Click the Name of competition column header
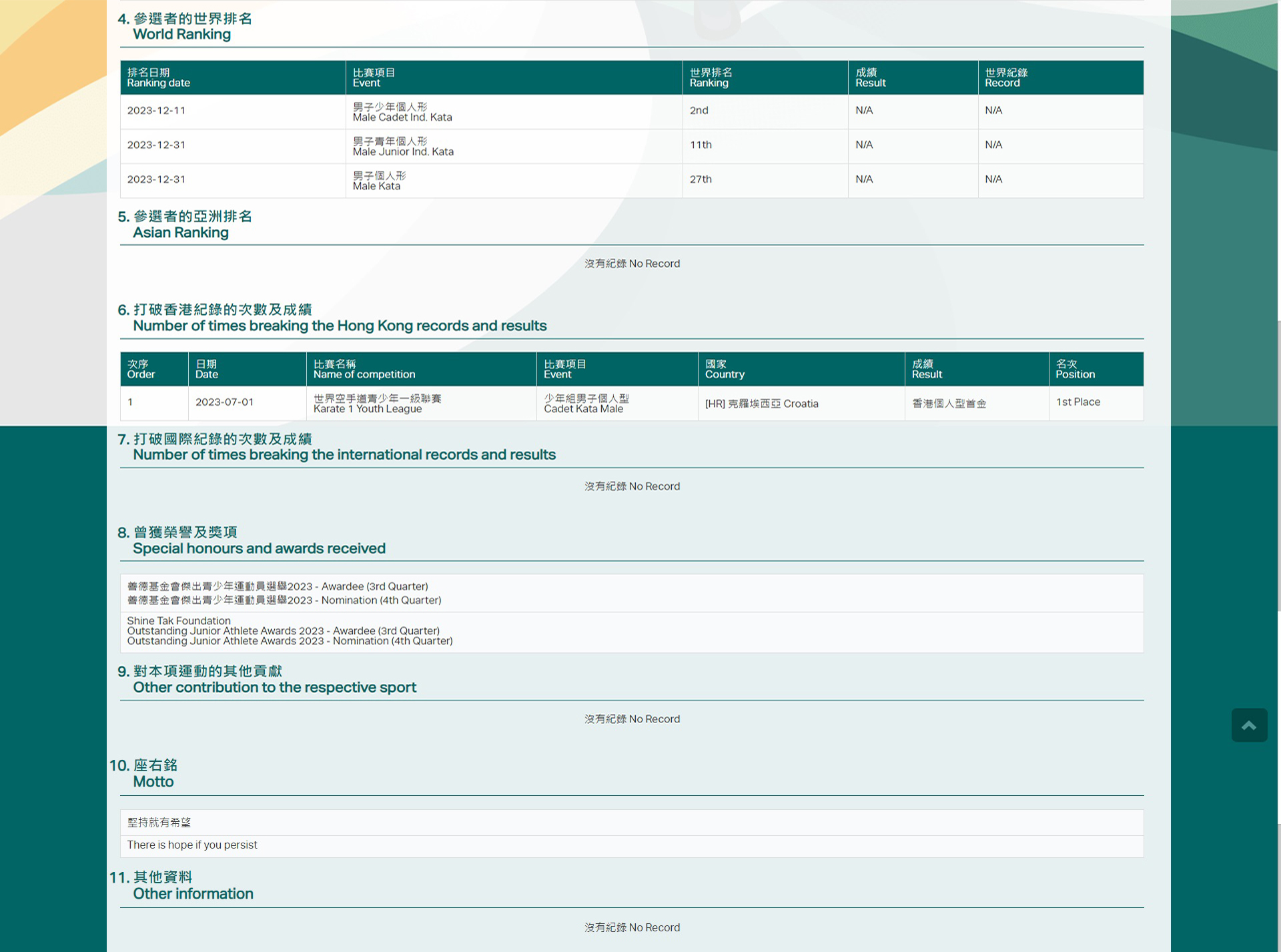This screenshot has width=1281, height=952. pyautogui.click(x=364, y=370)
